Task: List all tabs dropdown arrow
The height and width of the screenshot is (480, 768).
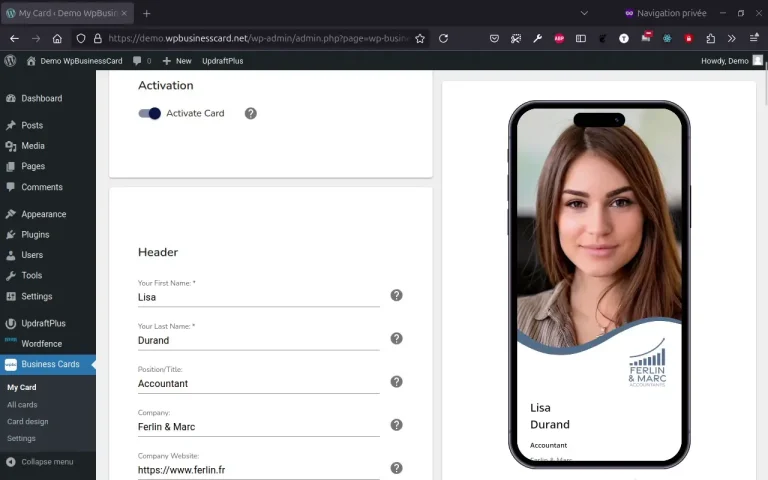Action: click(x=584, y=13)
